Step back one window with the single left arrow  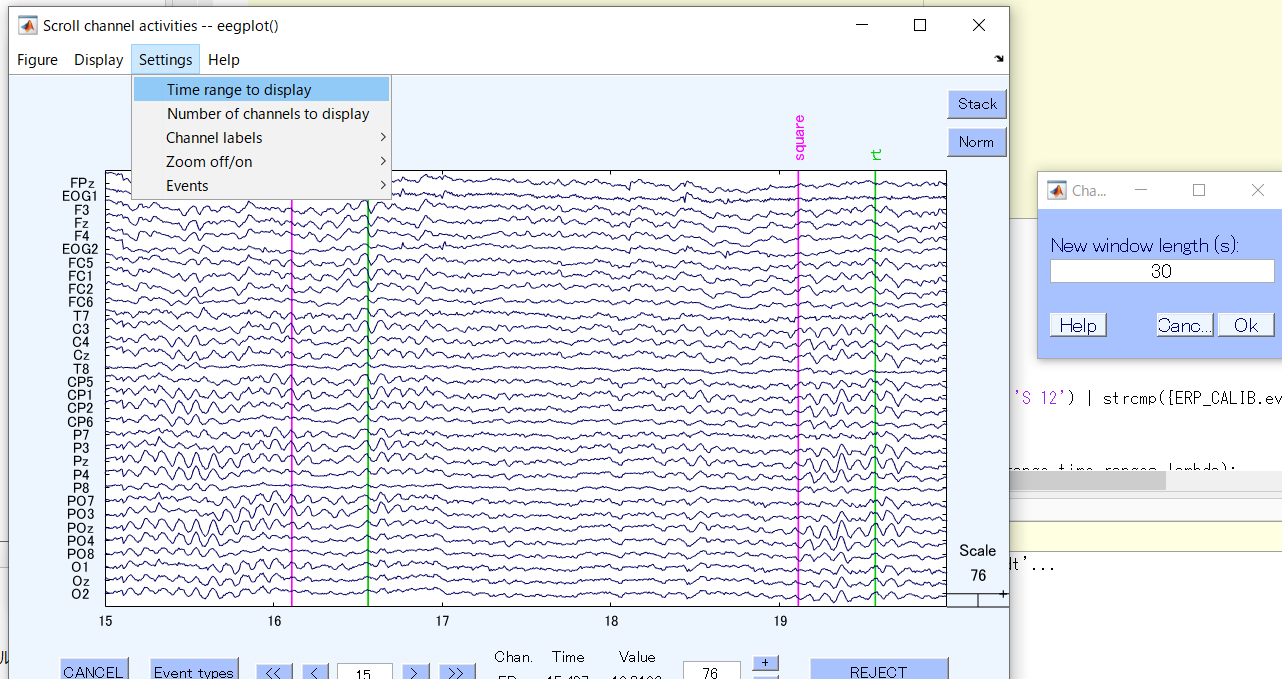click(315, 672)
